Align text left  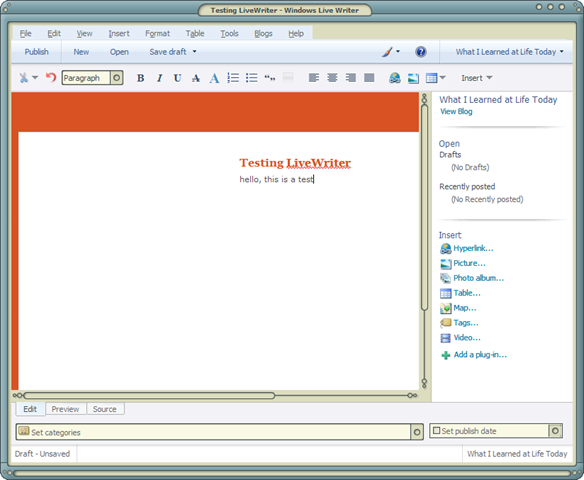(x=314, y=77)
